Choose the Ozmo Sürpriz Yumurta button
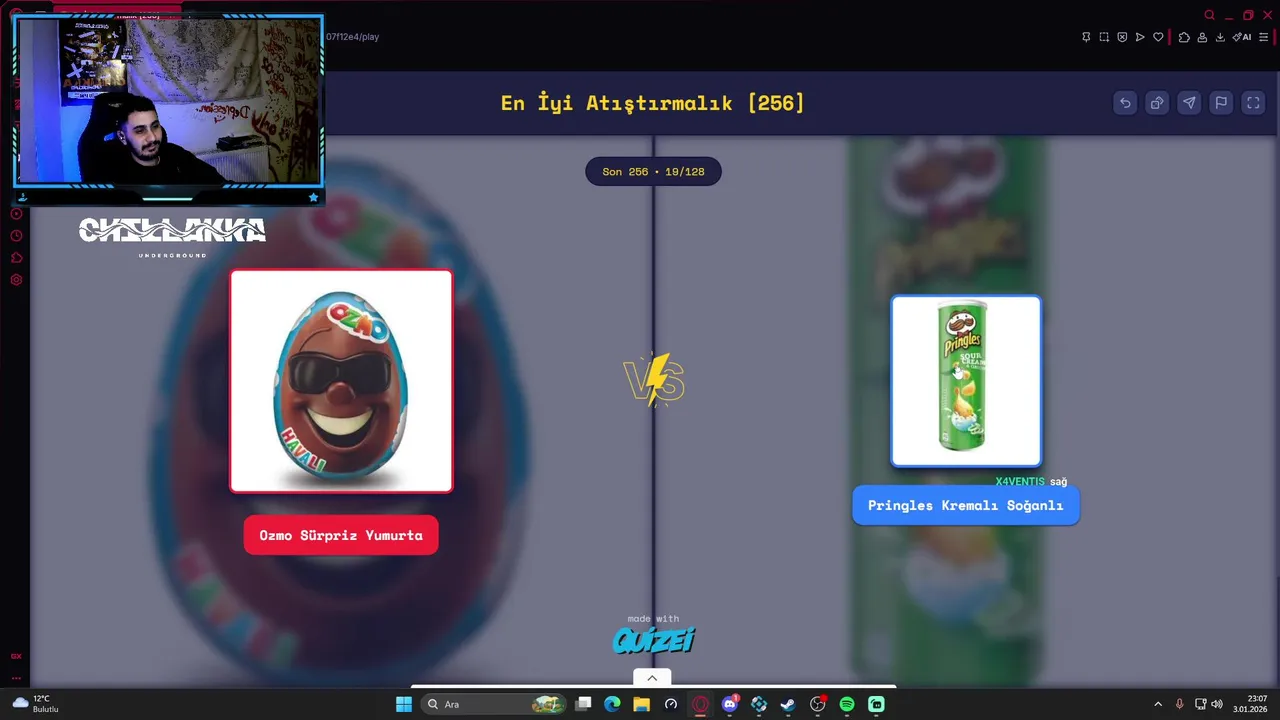Viewport: 1280px width, 720px height. point(341,535)
